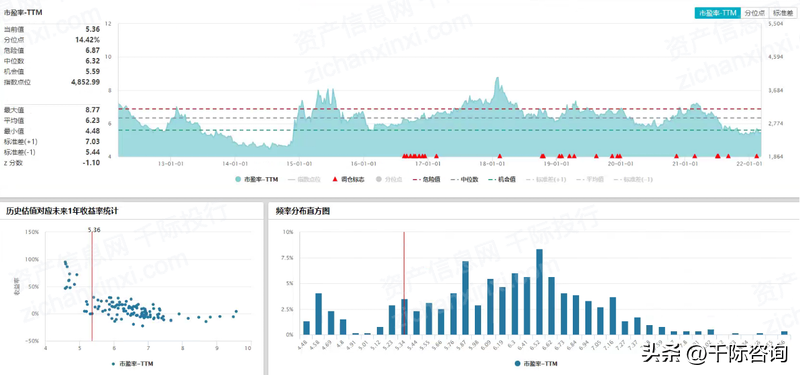Click the rightmost red triangle marker near 22-01-01
Viewport: 800px width, 375px height.
tap(757, 156)
